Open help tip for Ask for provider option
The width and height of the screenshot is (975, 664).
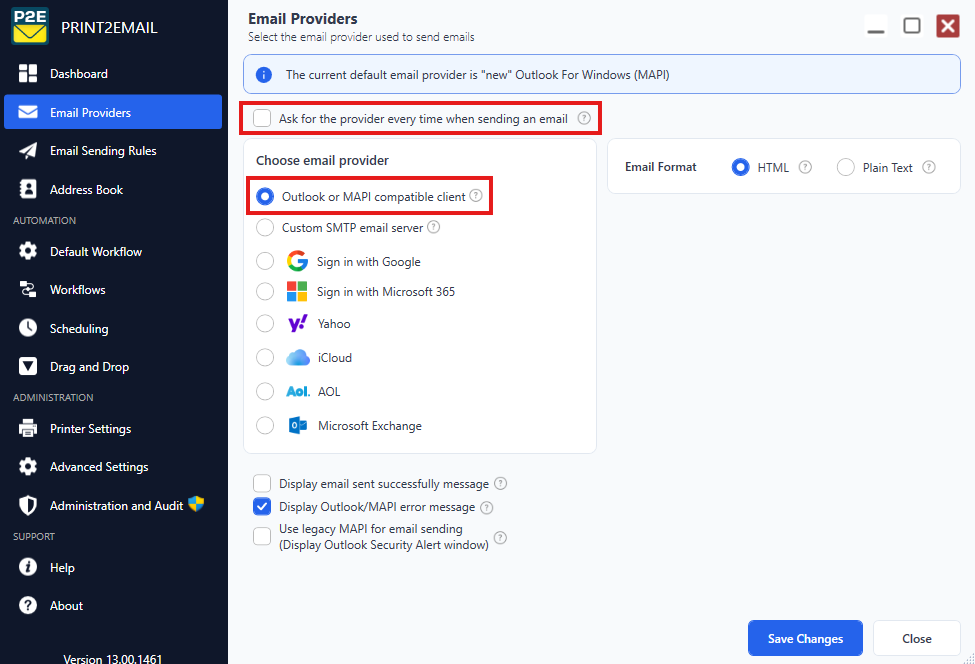coord(584,118)
